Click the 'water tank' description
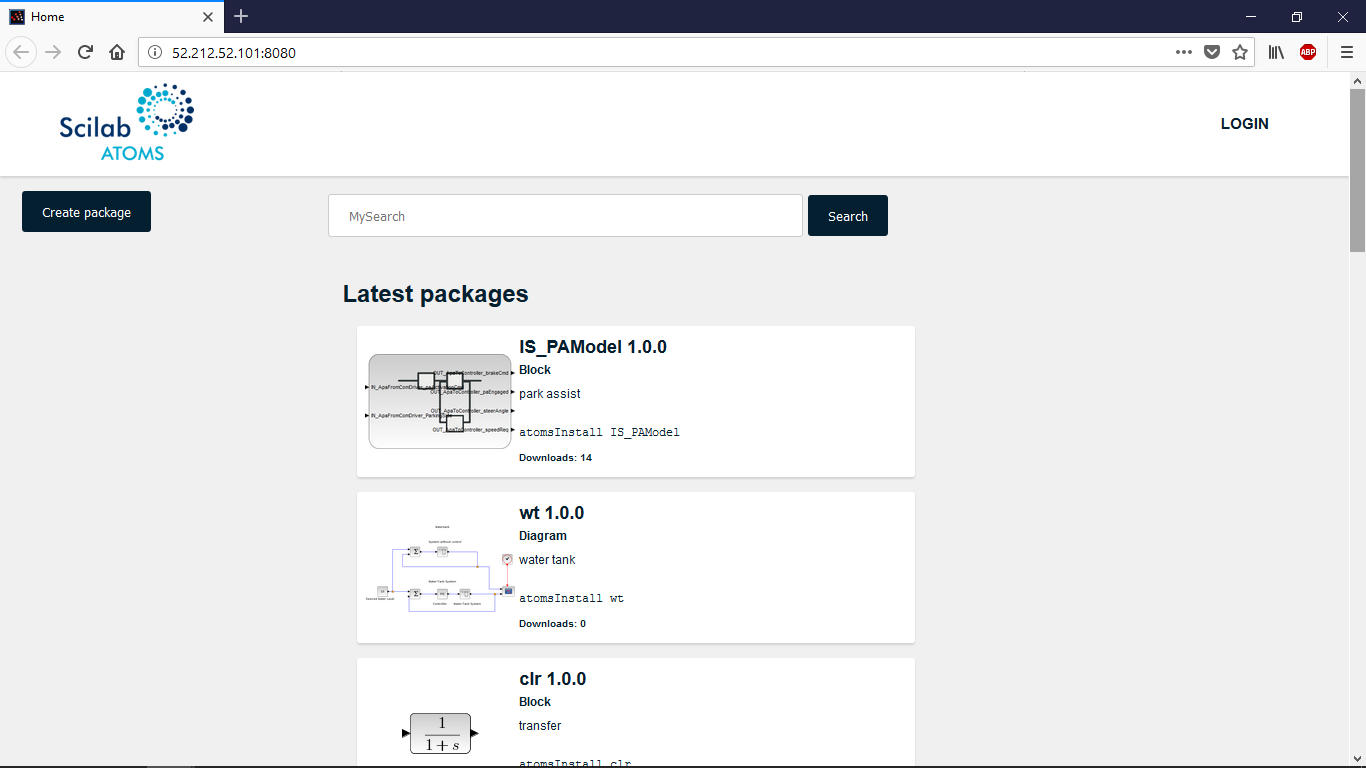1366x768 pixels. pos(547,560)
